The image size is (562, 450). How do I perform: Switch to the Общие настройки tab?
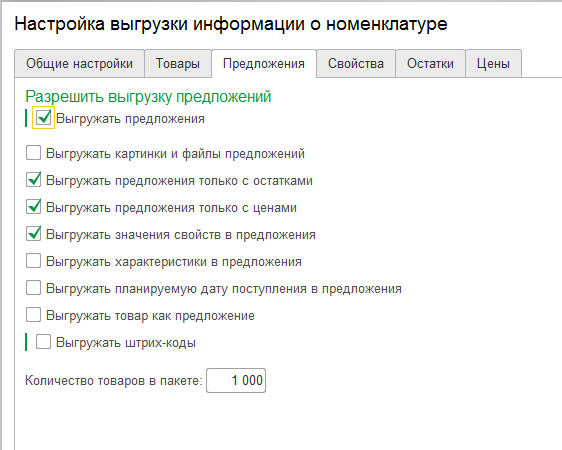click(x=79, y=63)
